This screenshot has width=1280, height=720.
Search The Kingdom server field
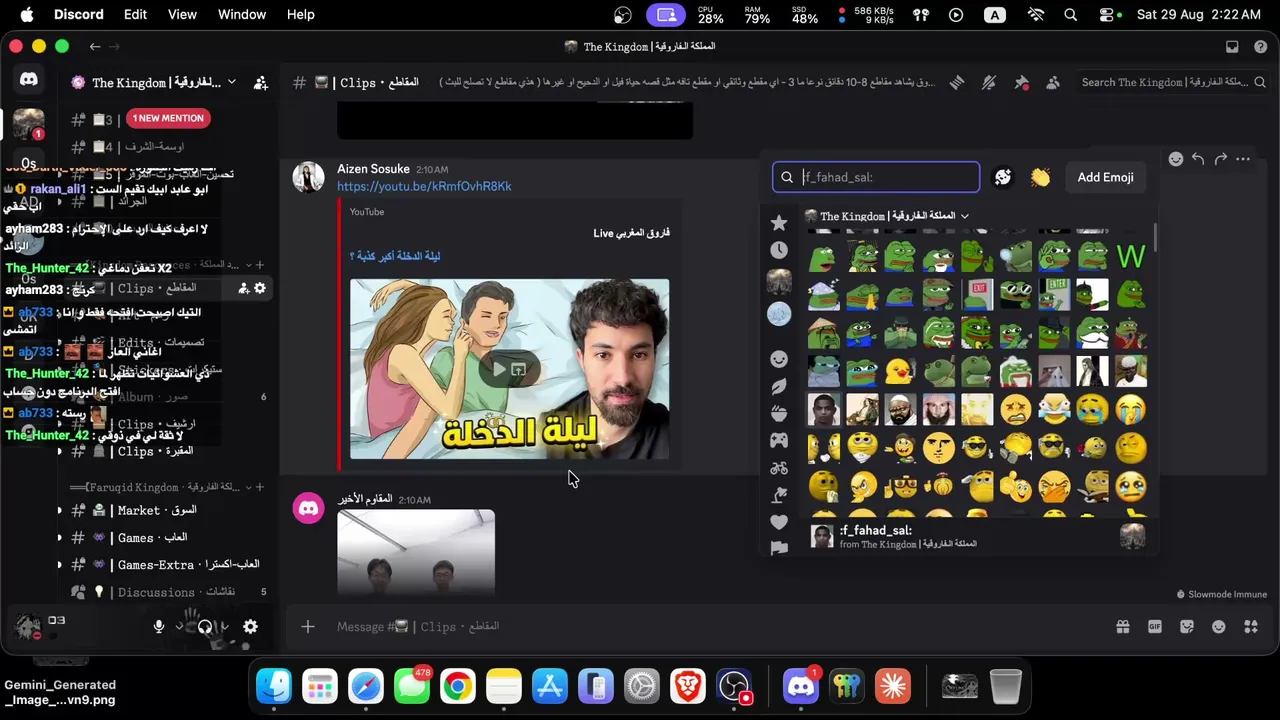(1172, 82)
